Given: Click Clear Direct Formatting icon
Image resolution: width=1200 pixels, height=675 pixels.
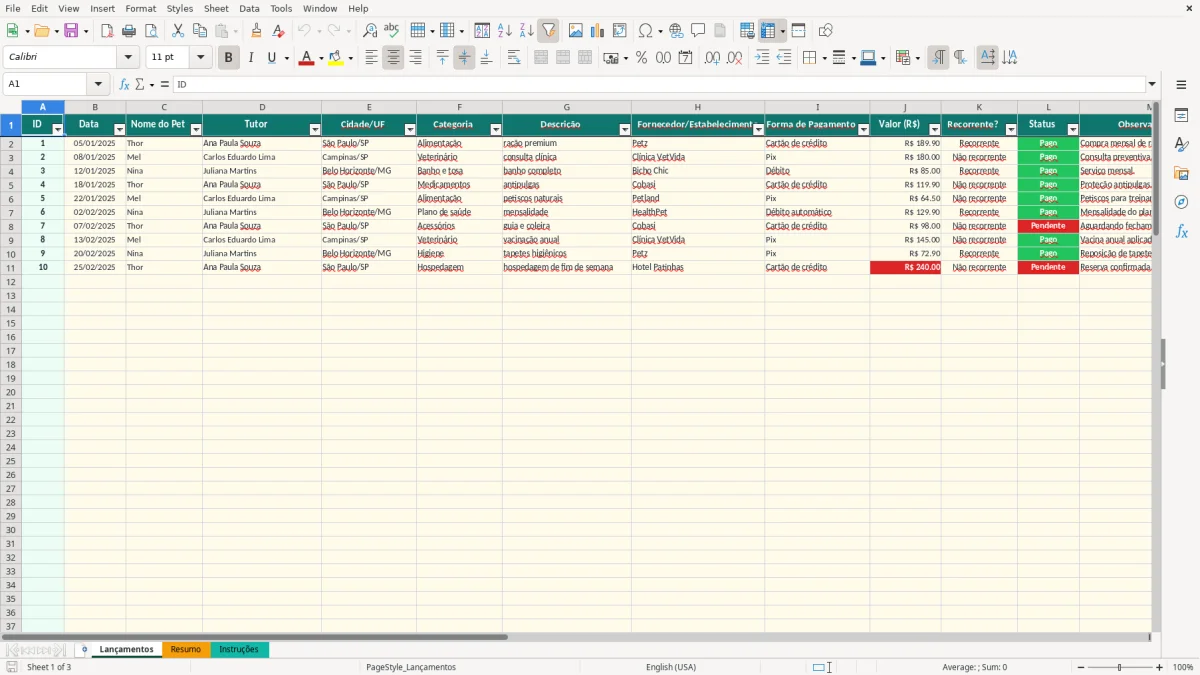Looking at the screenshot, I should [x=279, y=31].
